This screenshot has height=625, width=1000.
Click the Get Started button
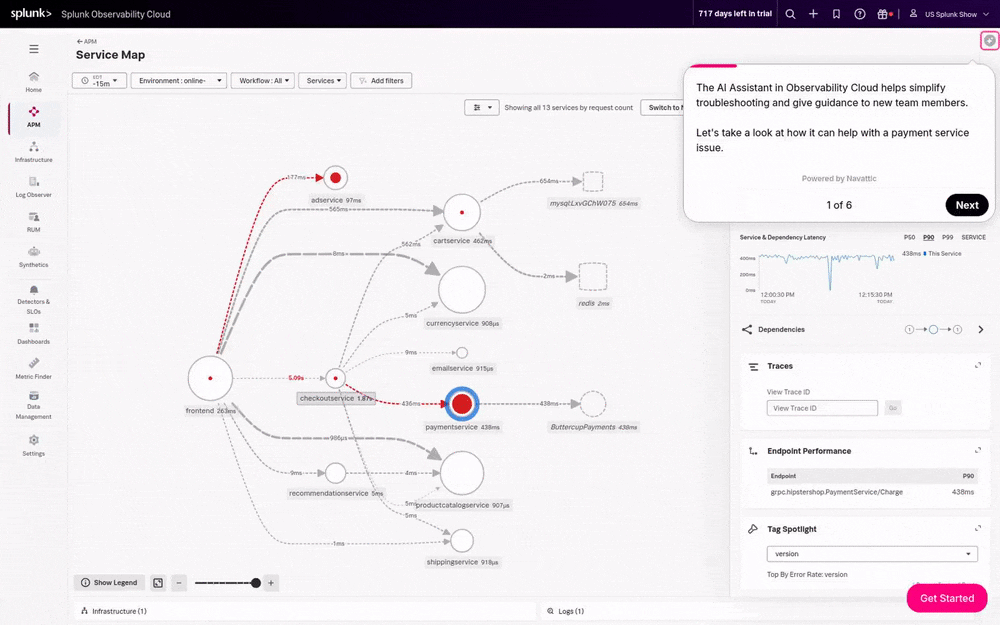pos(947,598)
